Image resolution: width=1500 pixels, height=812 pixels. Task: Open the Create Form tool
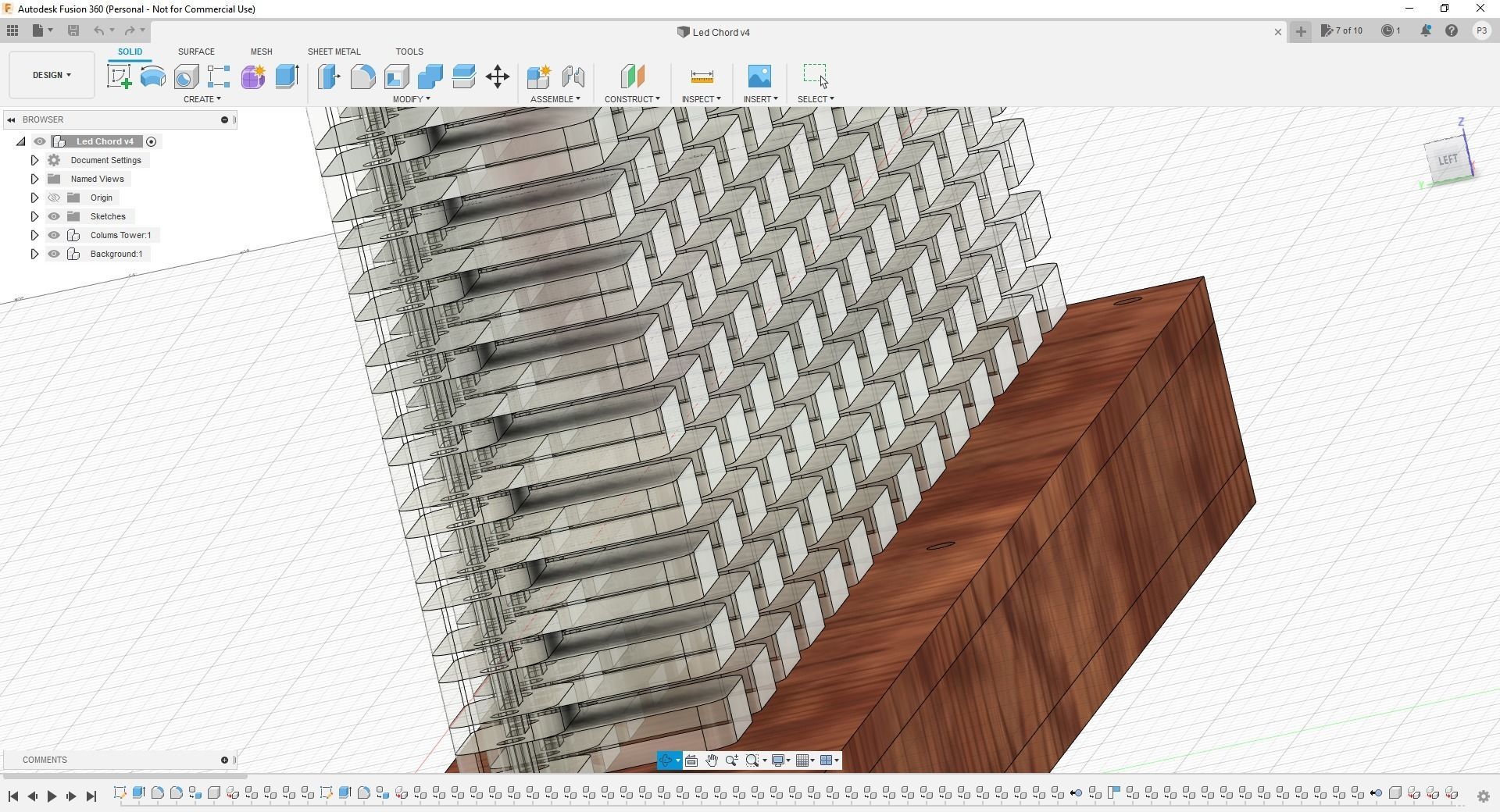click(x=252, y=76)
